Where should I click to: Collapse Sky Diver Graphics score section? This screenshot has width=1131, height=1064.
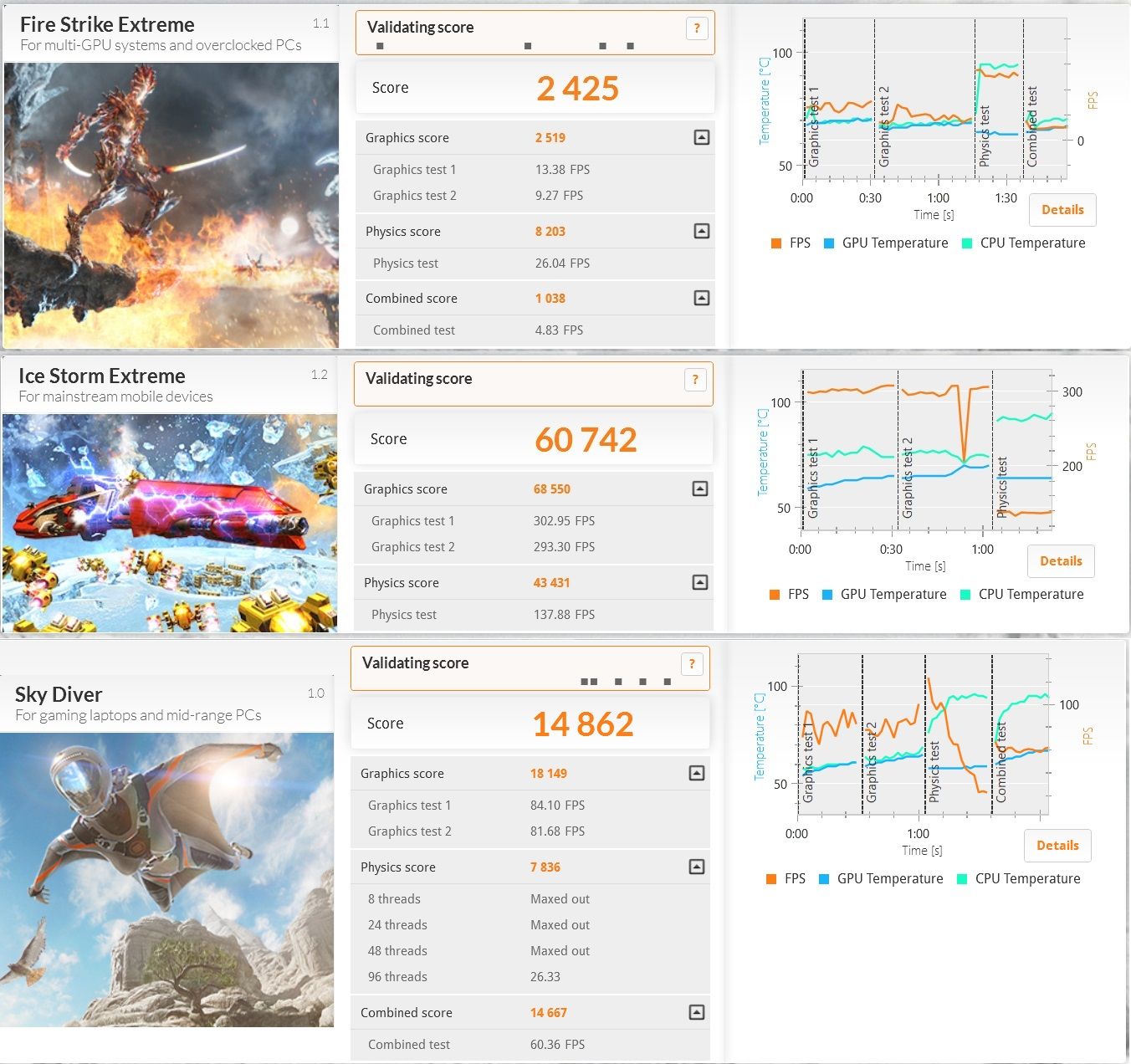tap(697, 774)
